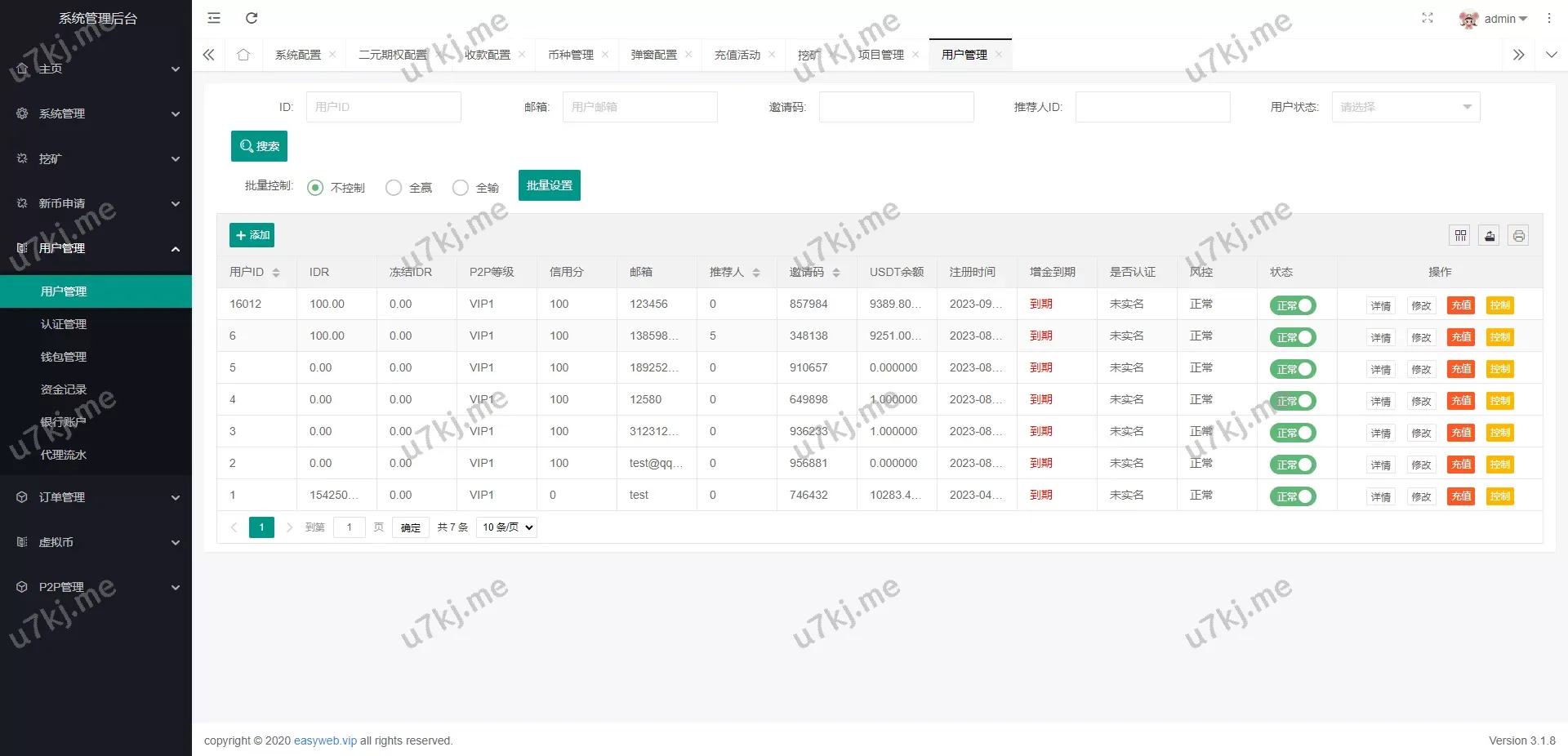Click the fullscreen icon near admin
This screenshot has width=1568, height=756.
(x=1428, y=18)
